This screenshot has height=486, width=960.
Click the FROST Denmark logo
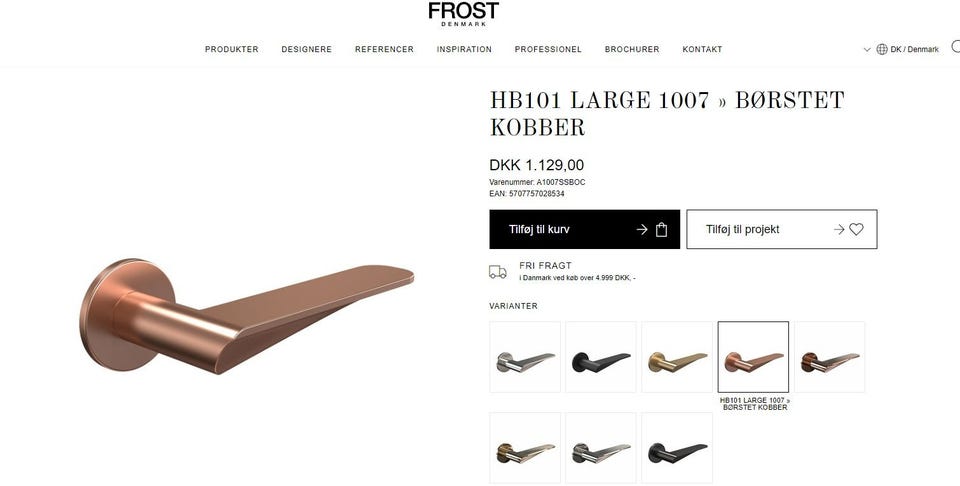[463, 13]
